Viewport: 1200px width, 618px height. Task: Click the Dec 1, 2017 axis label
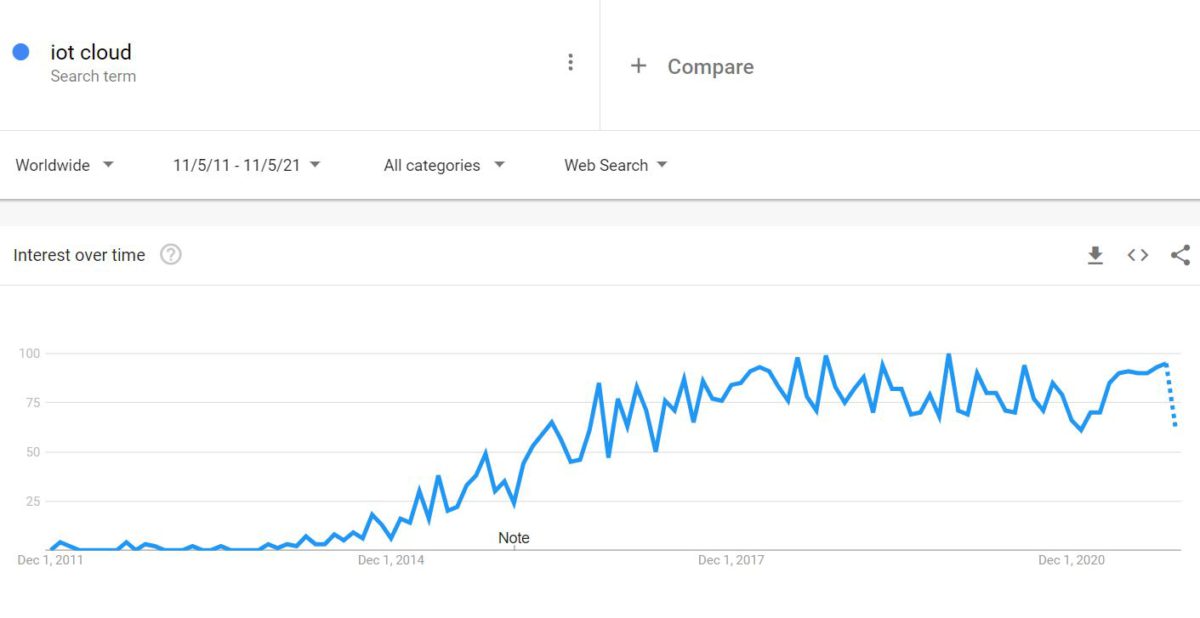click(731, 560)
